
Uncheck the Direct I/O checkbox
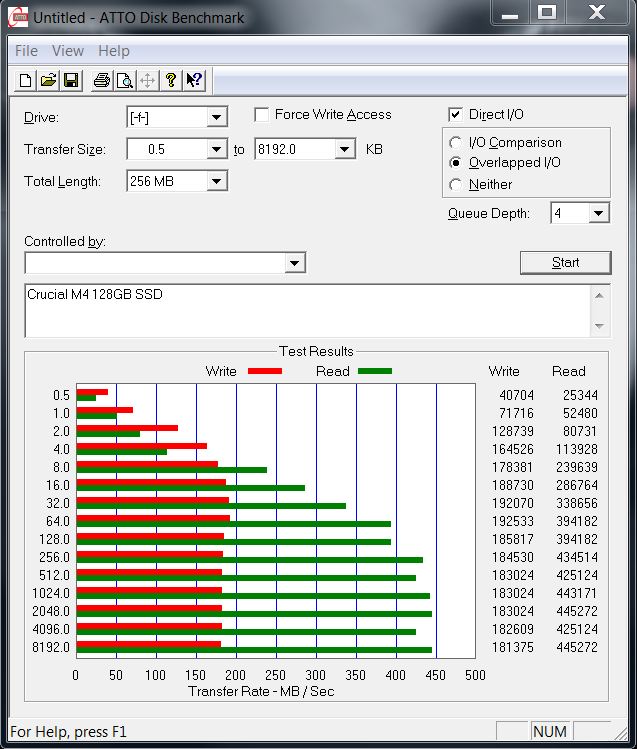coord(456,115)
